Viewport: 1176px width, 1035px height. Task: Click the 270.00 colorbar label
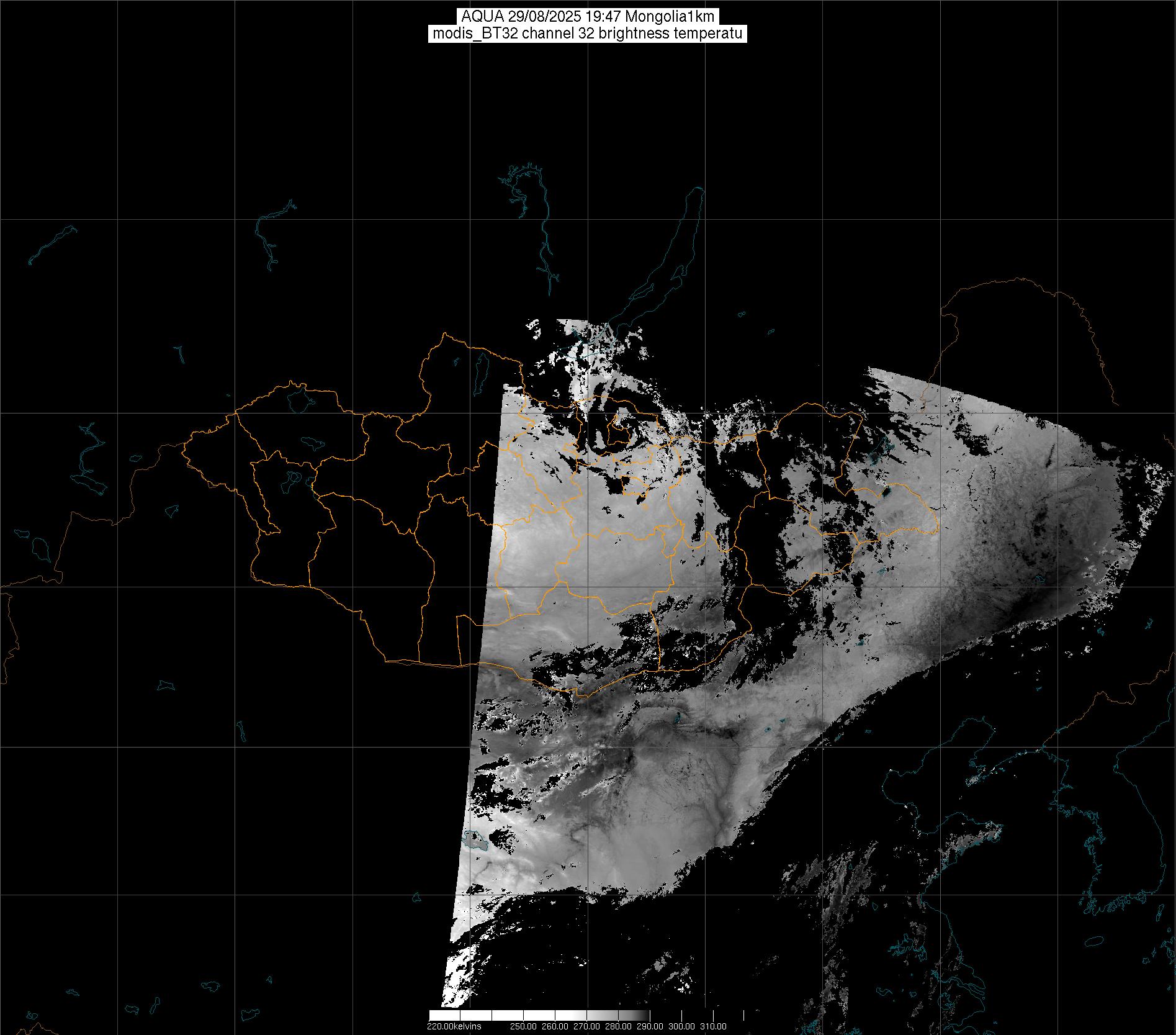pos(587,1026)
